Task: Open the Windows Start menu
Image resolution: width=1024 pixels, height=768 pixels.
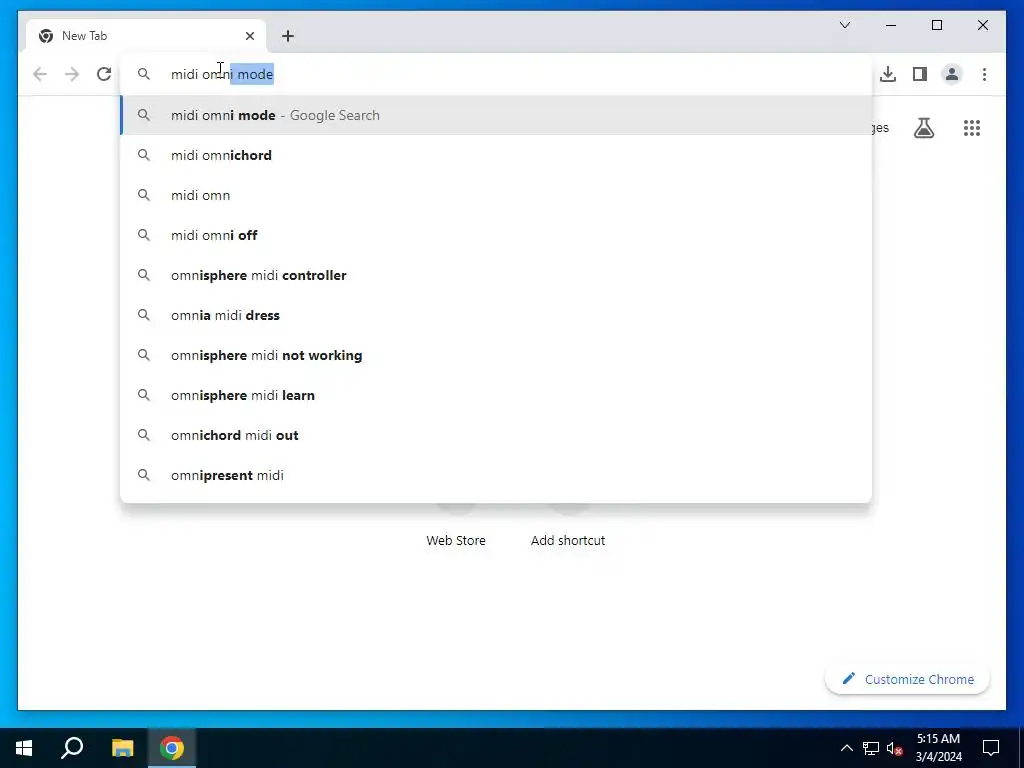Action: tap(24, 748)
